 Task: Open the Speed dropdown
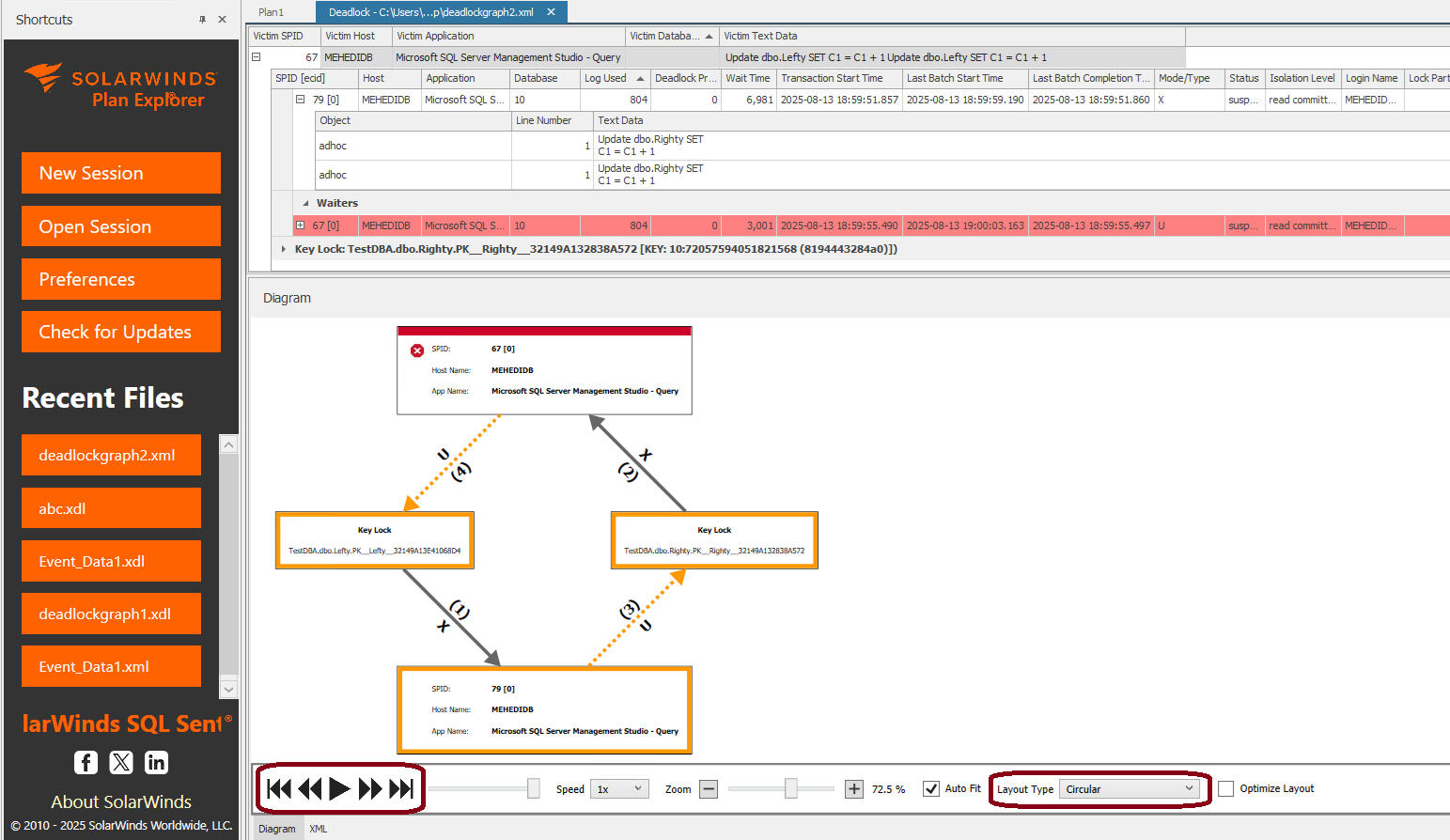point(620,789)
